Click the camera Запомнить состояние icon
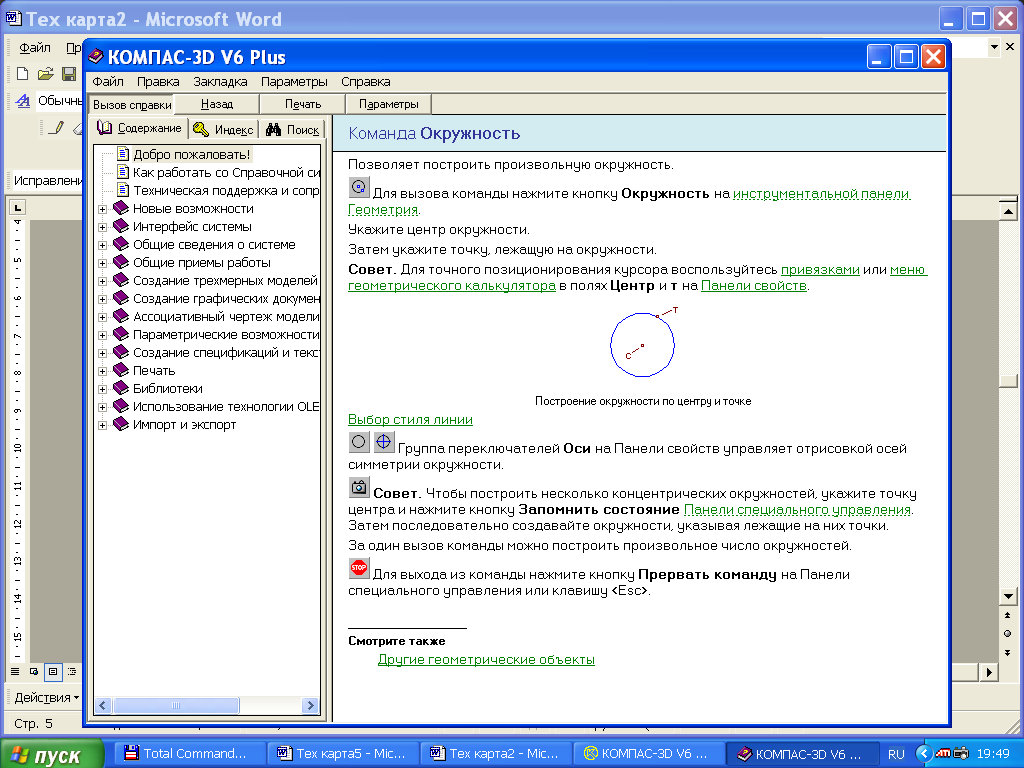The height and width of the screenshot is (768, 1024). pos(359,487)
